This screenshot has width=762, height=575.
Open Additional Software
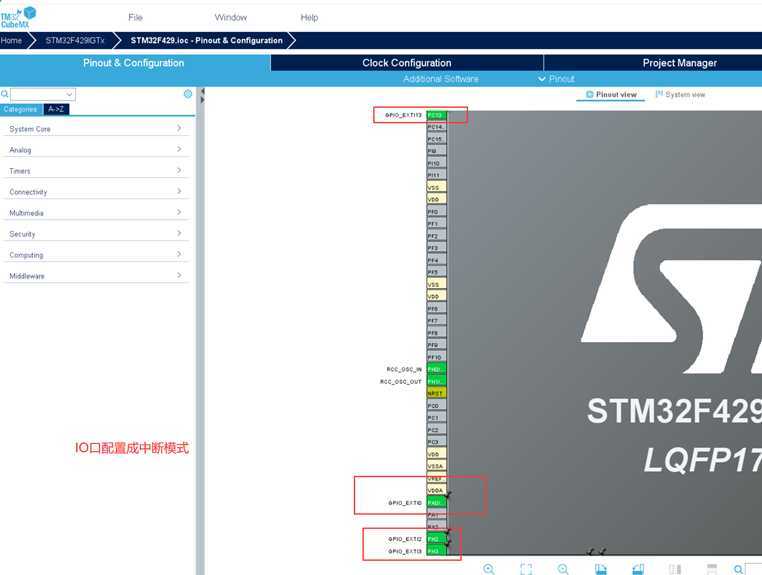tap(441, 79)
